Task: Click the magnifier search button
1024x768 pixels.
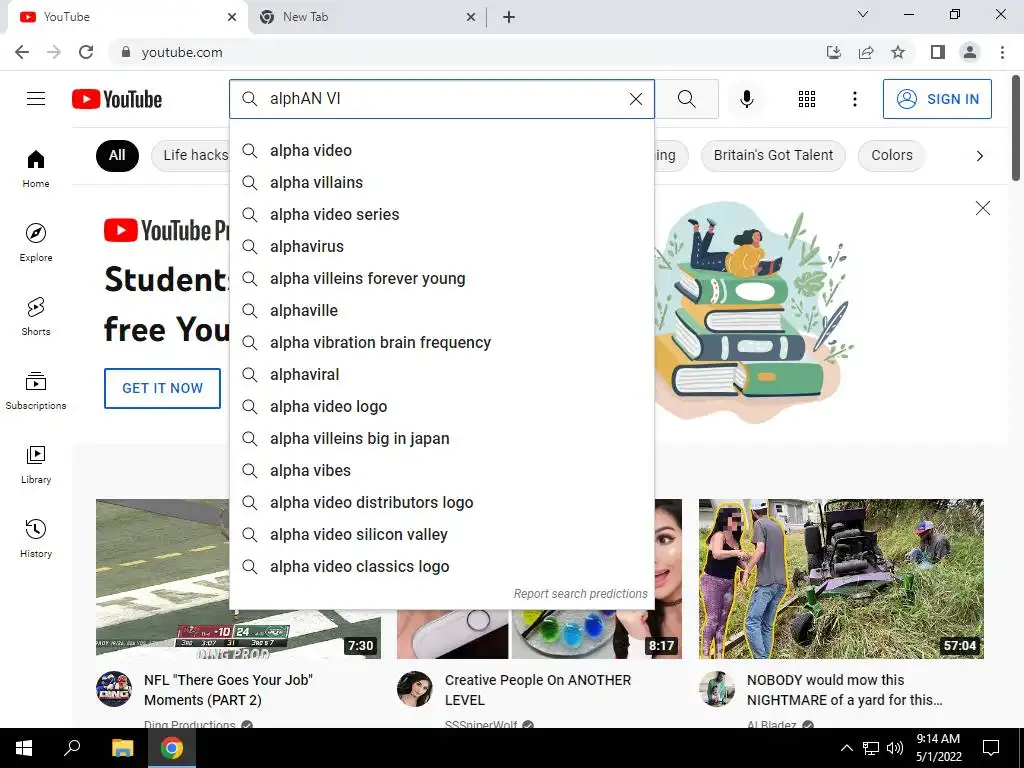Action: (x=686, y=99)
